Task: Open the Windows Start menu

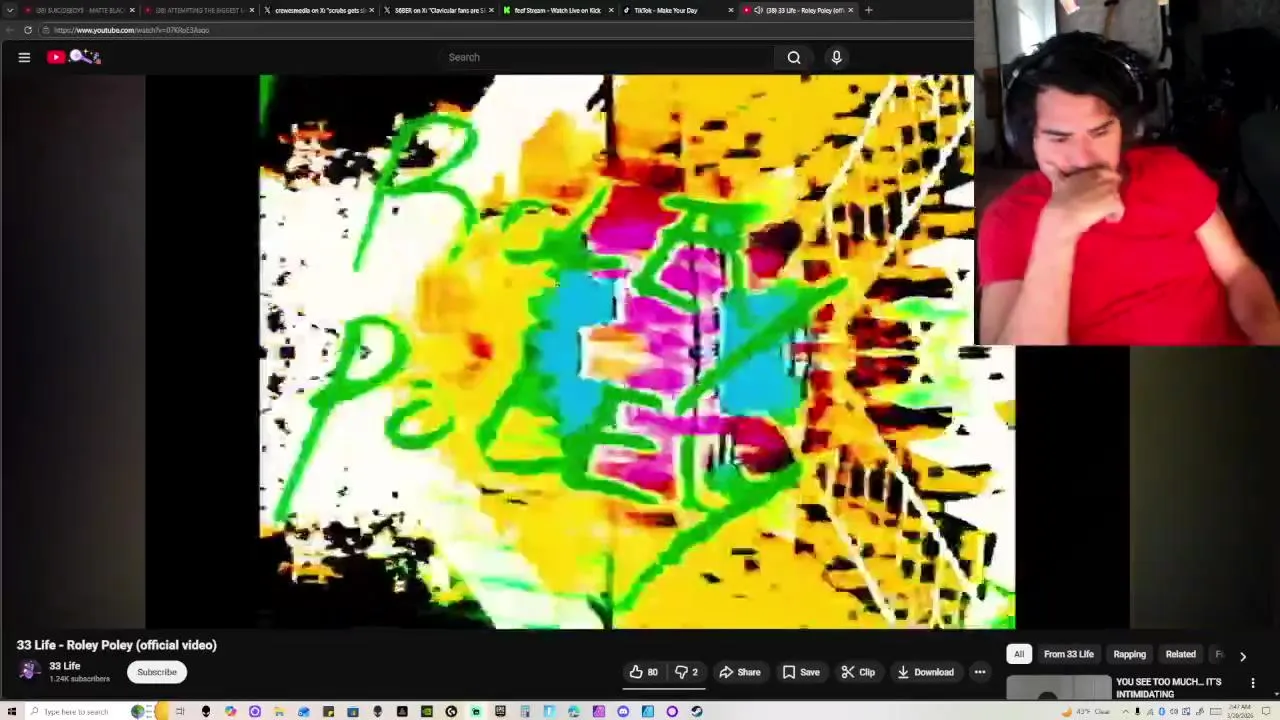Action: 12,711
